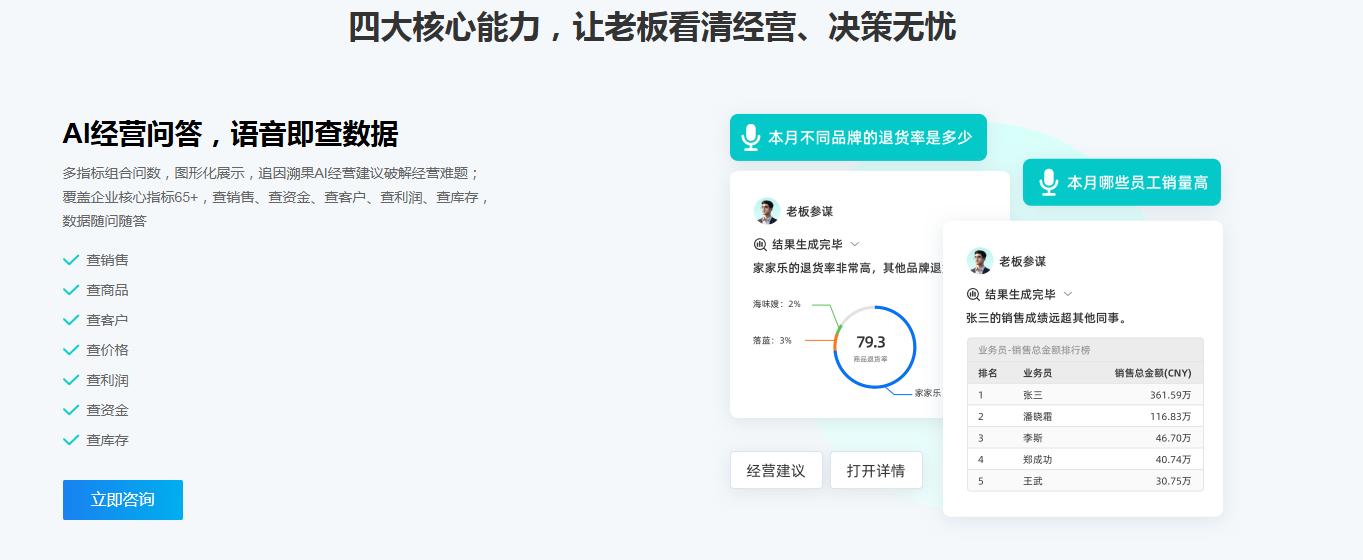Image resolution: width=1363 pixels, height=560 pixels.
Task: Expand 结果生成完毕 chevron in right card
Action: (x=1068, y=294)
